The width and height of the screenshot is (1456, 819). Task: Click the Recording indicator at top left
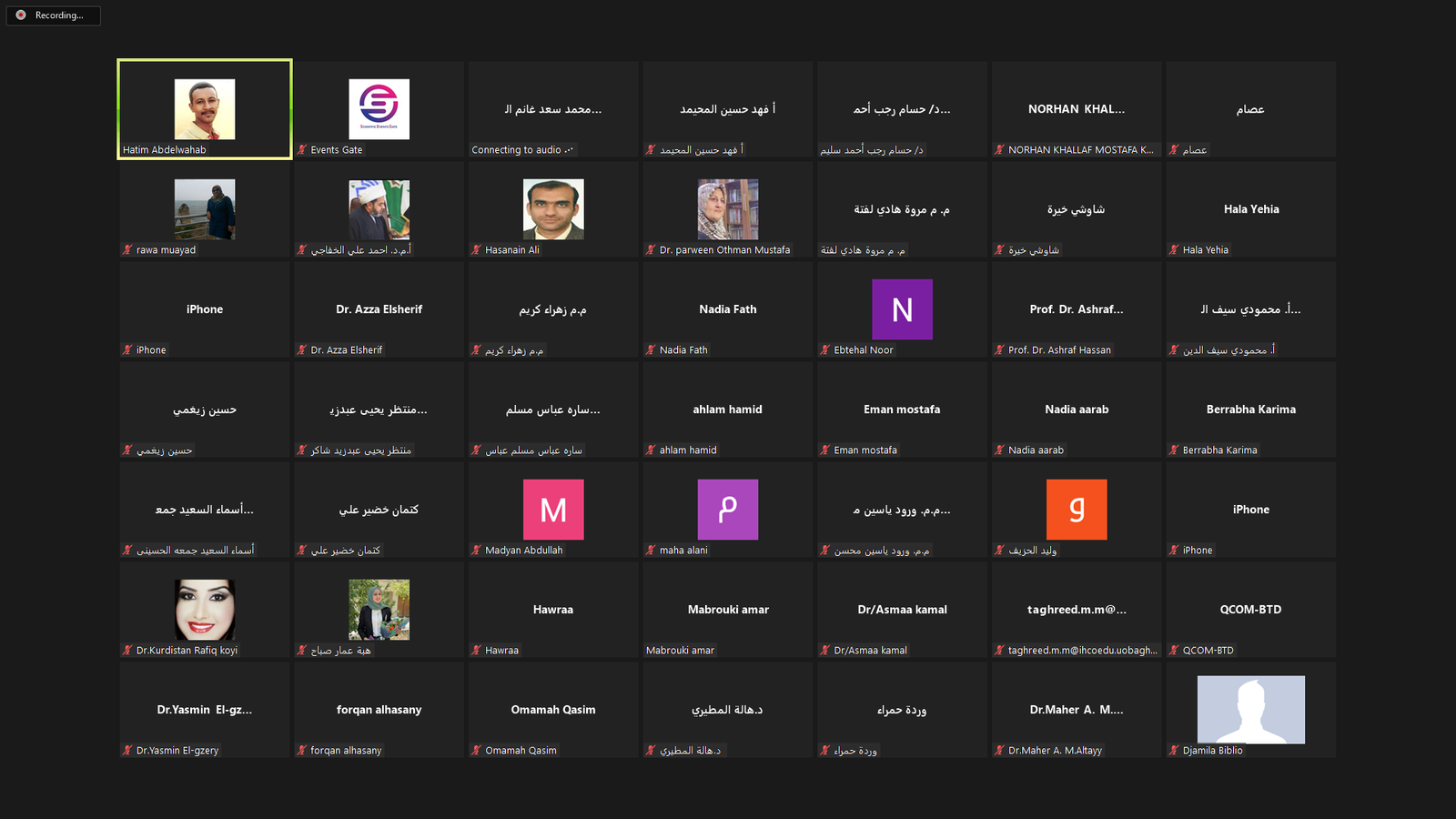tap(53, 15)
